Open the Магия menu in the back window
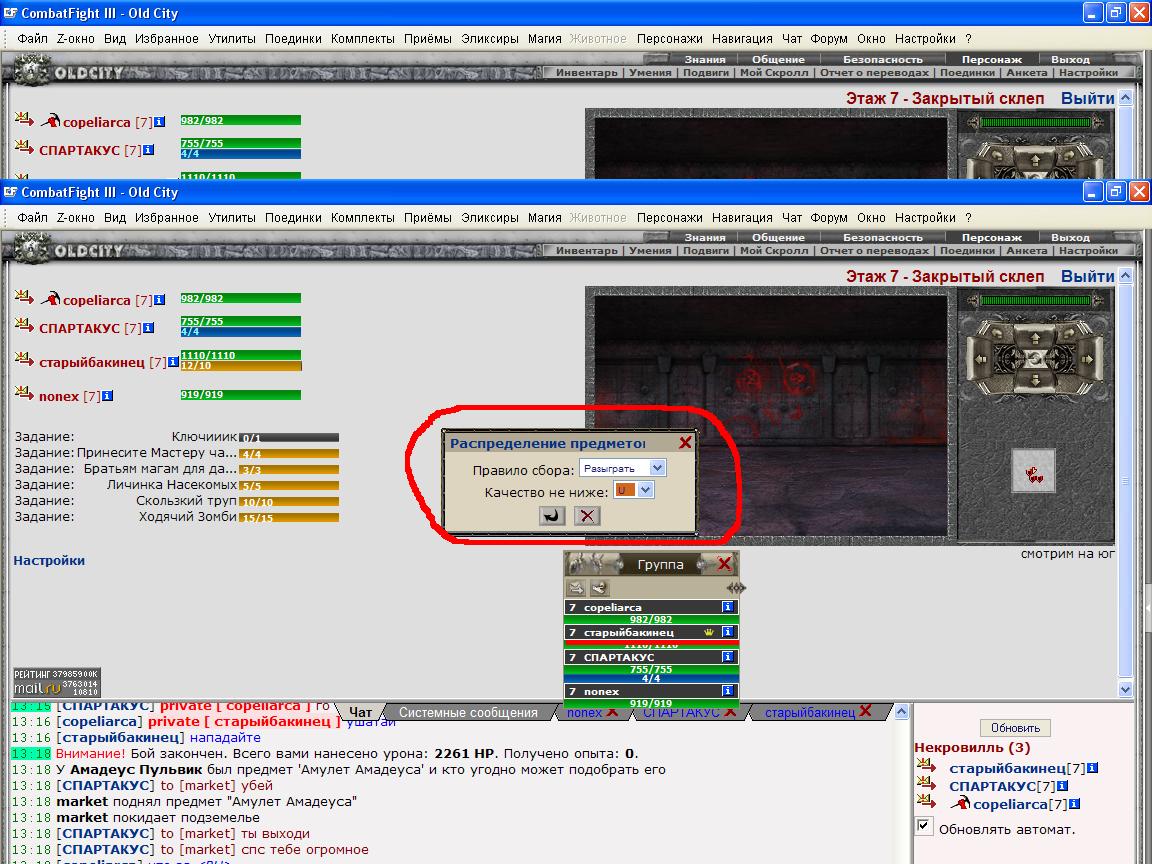Image resolution: width=1152 pixels, height=864 pixels. pyautogui.click(x=544, y=38)
